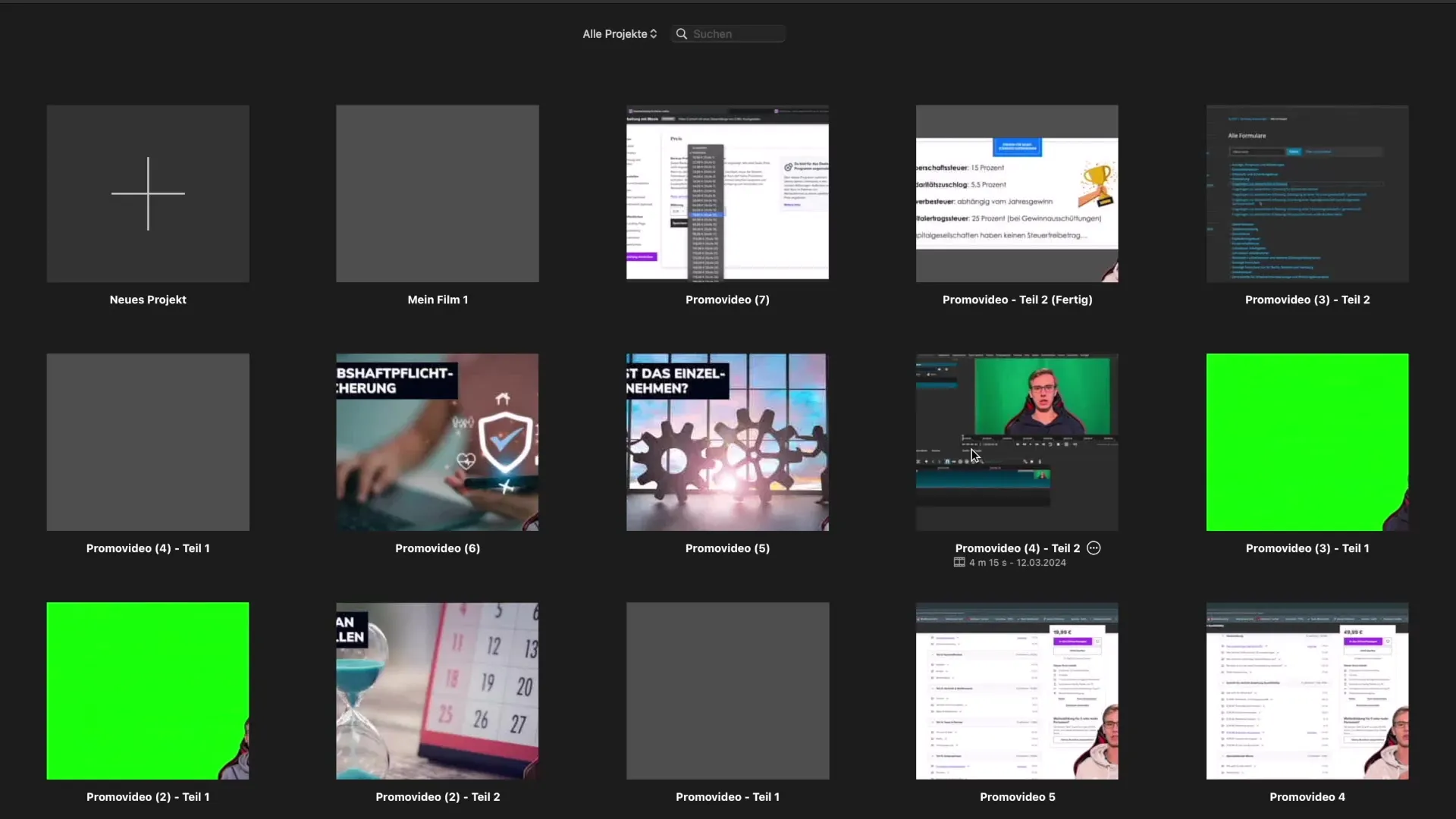Select Promovideo (4) - Teil 1 thumbnail

[x=148, y=442]
